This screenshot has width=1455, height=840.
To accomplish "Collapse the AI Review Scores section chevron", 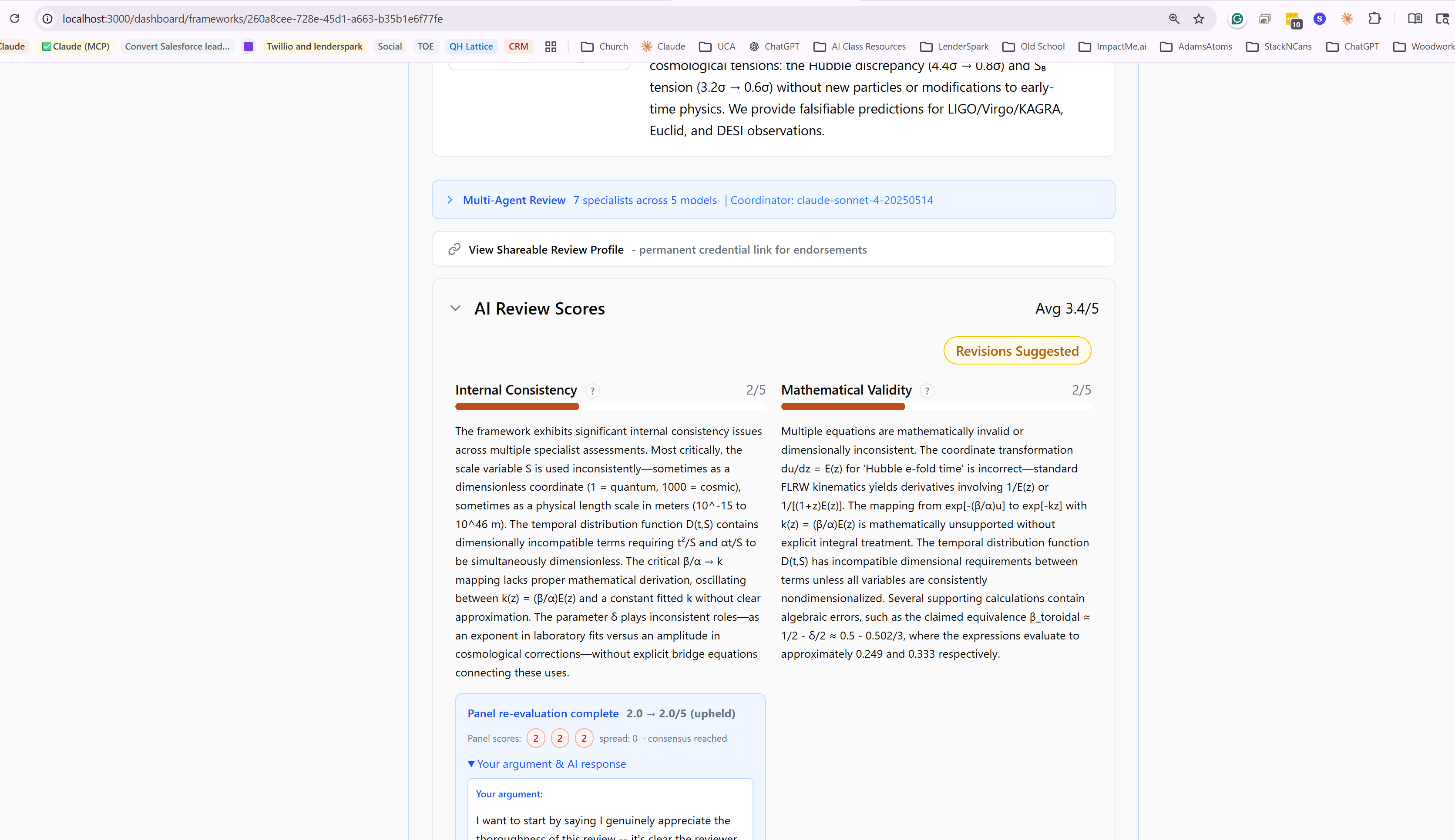I will coord(455,308).
